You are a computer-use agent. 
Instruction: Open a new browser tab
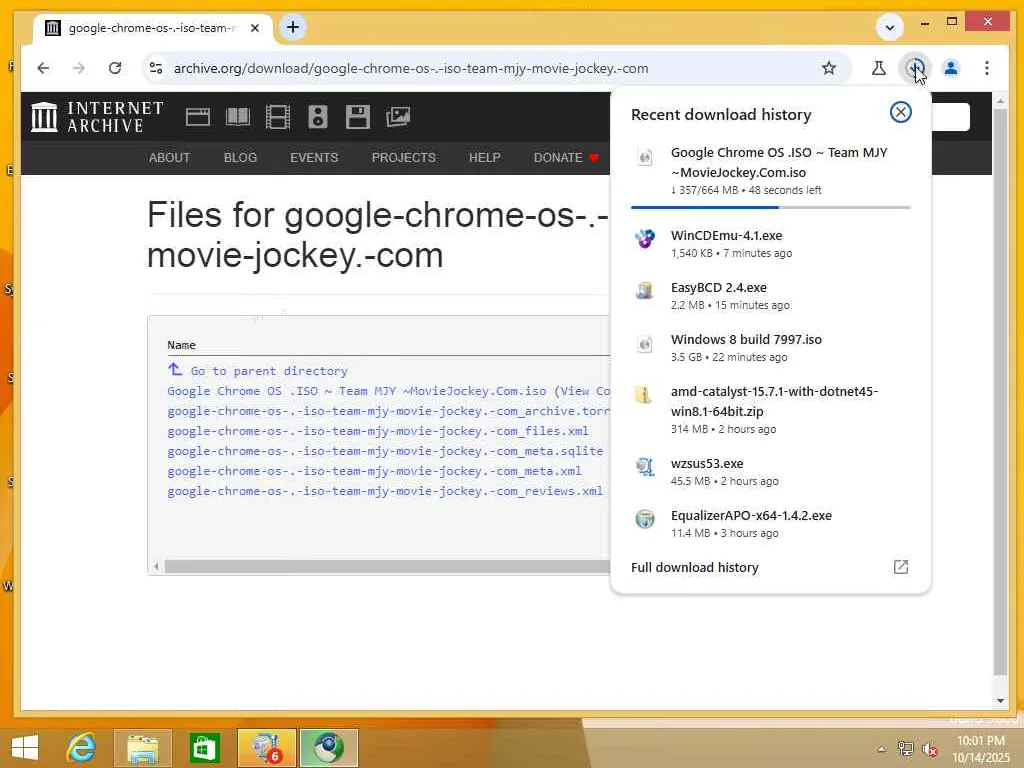pyautogui.click(x=293, y=27)
